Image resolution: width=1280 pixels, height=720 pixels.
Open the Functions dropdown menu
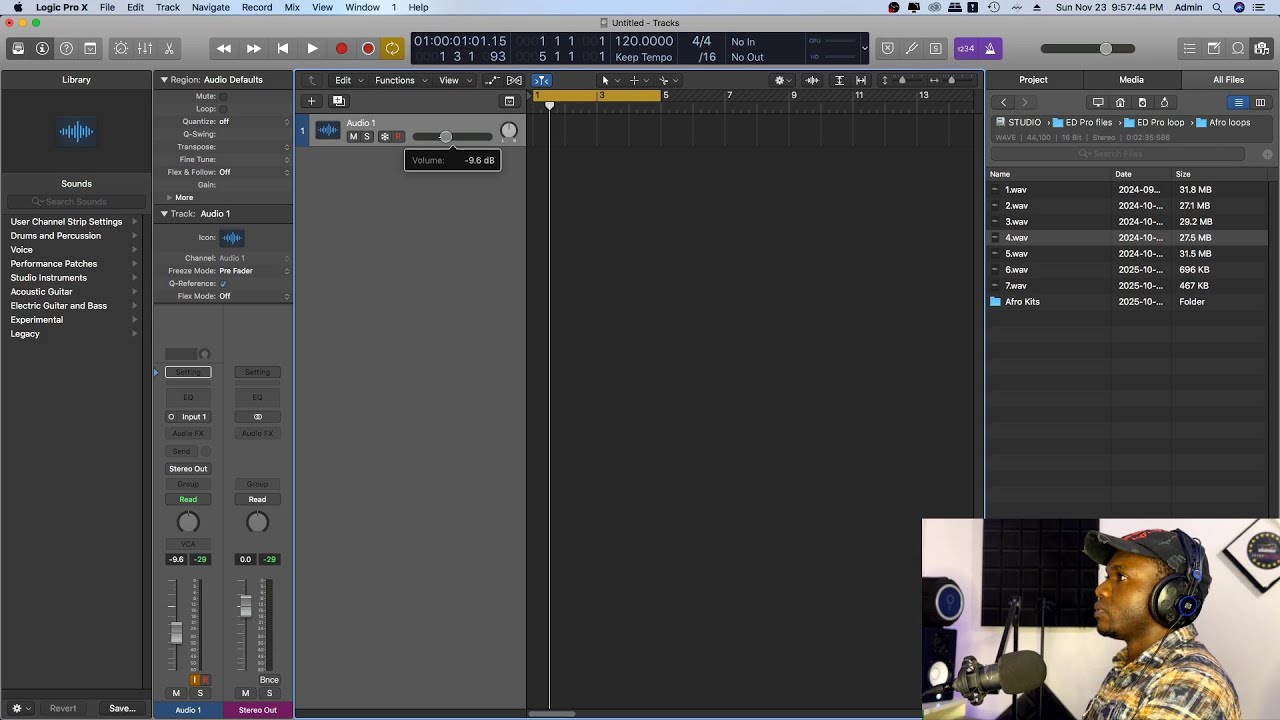coord(400,80)
